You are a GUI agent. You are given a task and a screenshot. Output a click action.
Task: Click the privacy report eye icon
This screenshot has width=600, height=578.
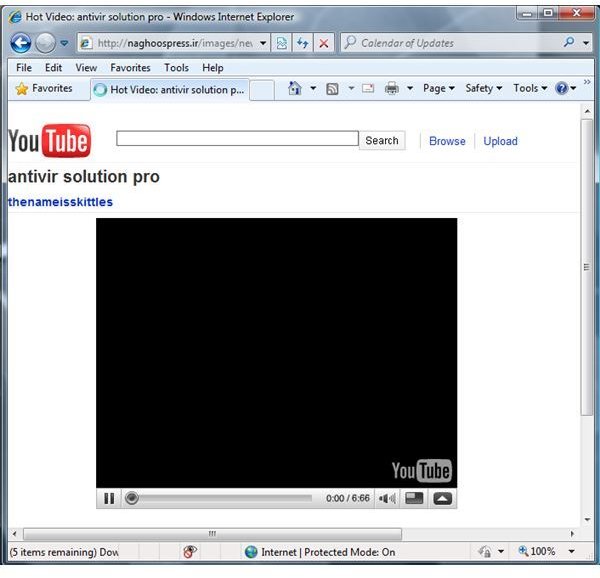pyautogui.click(x=190, y=552)
